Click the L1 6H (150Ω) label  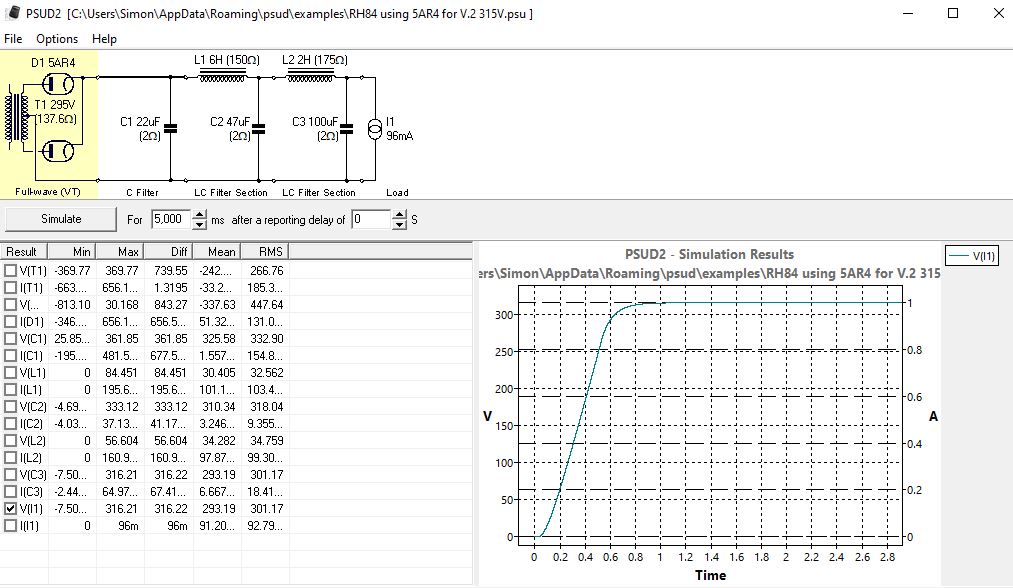pyautogui.click(x=227, y=60)
